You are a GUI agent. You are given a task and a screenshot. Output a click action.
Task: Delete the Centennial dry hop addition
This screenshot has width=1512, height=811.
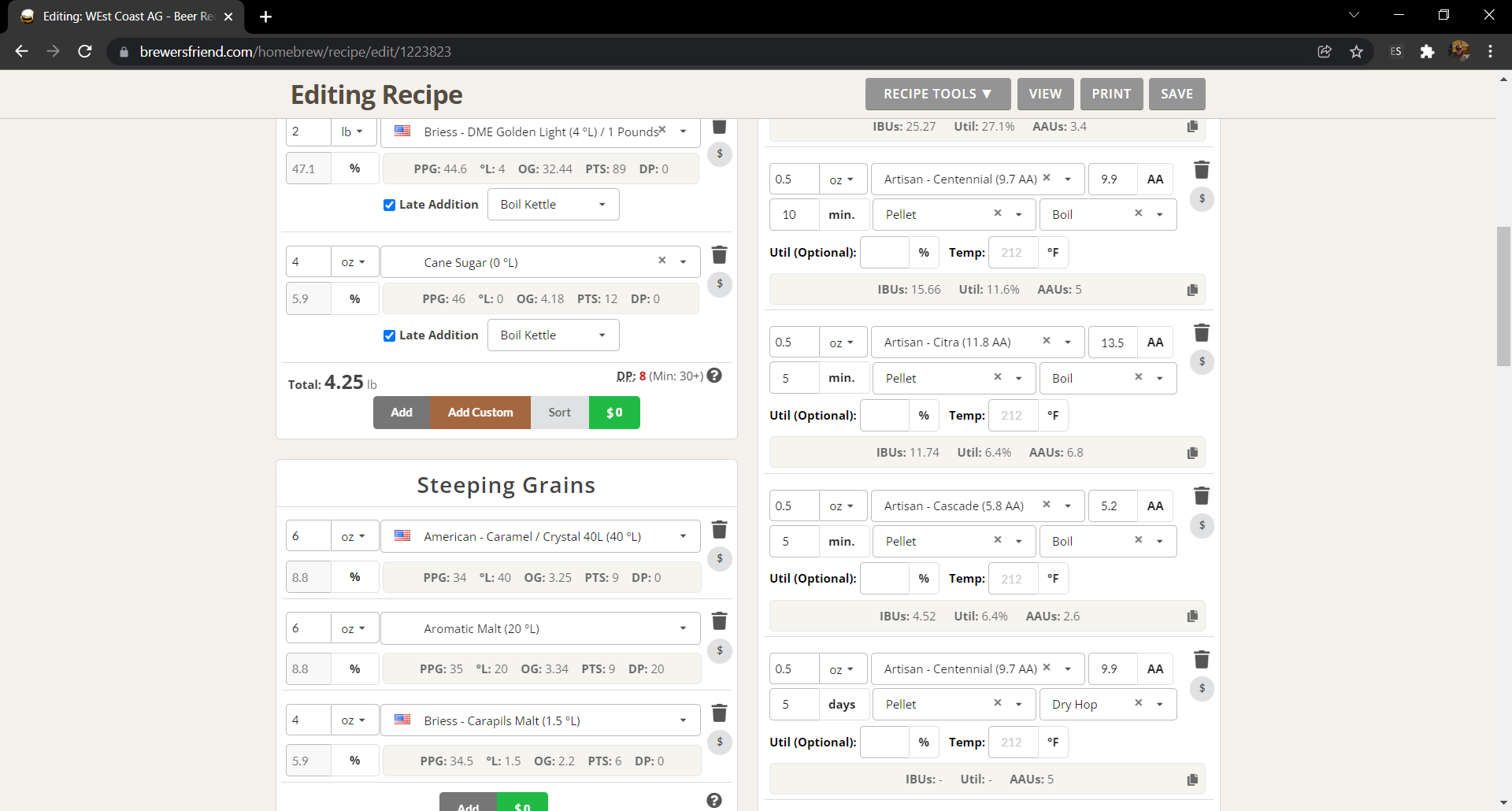(x=1202, y=660)
